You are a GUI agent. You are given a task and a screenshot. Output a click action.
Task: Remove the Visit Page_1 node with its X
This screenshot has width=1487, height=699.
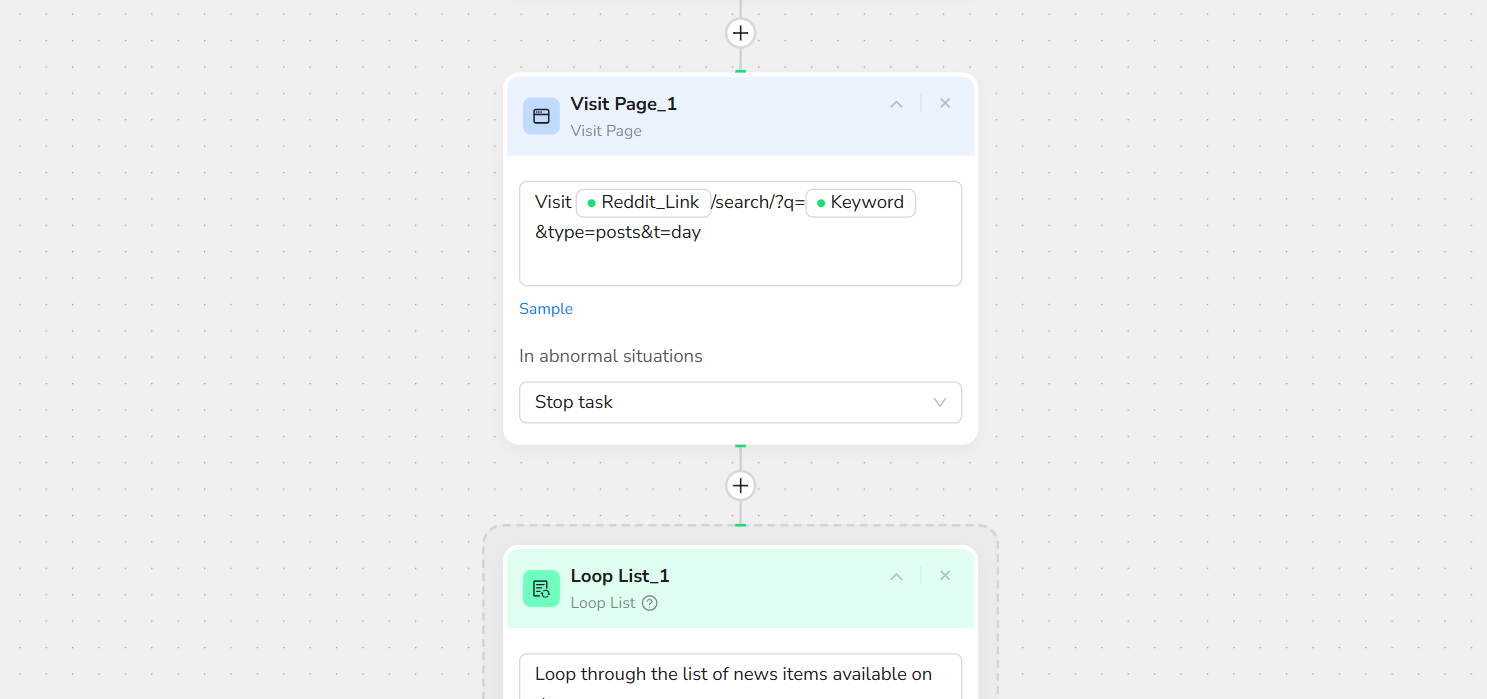(945, 103)
